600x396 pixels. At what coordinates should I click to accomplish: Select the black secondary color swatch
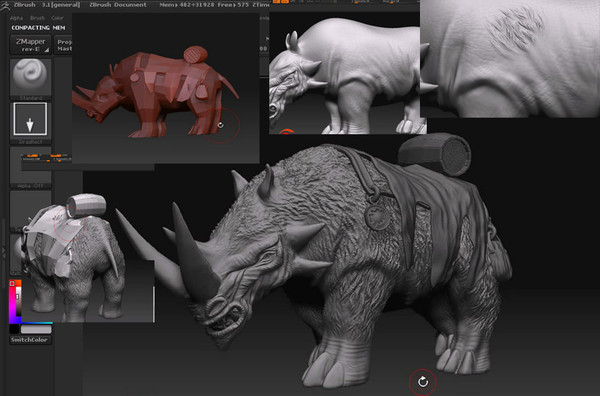pos(14,329)
